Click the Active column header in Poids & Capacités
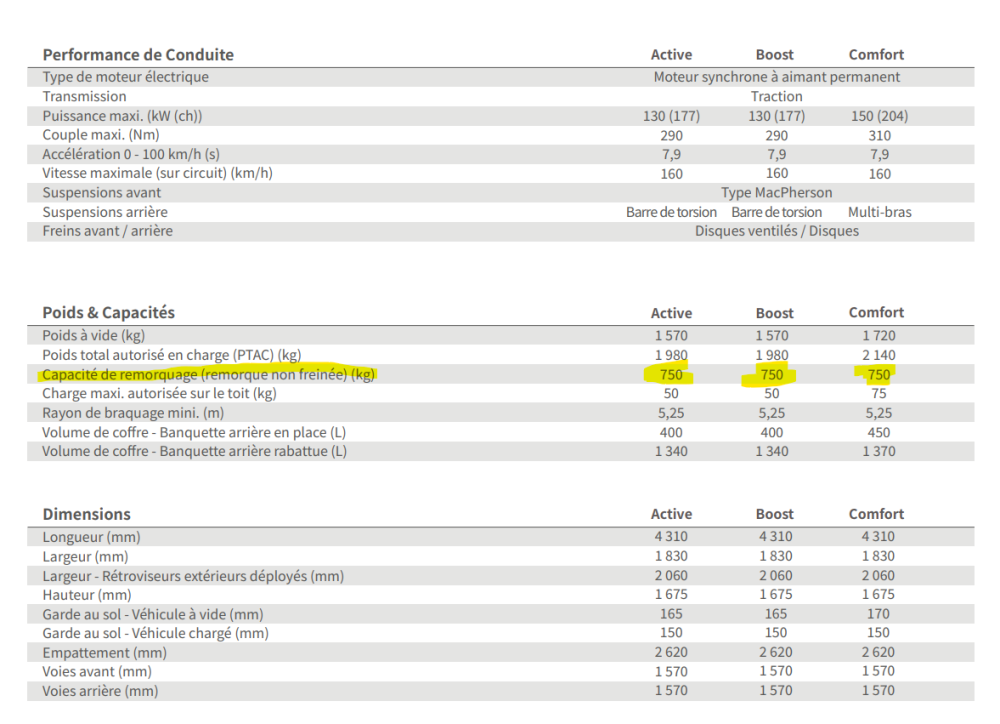This screenshot has width=1000, height=724. click(x=671, y=313)
